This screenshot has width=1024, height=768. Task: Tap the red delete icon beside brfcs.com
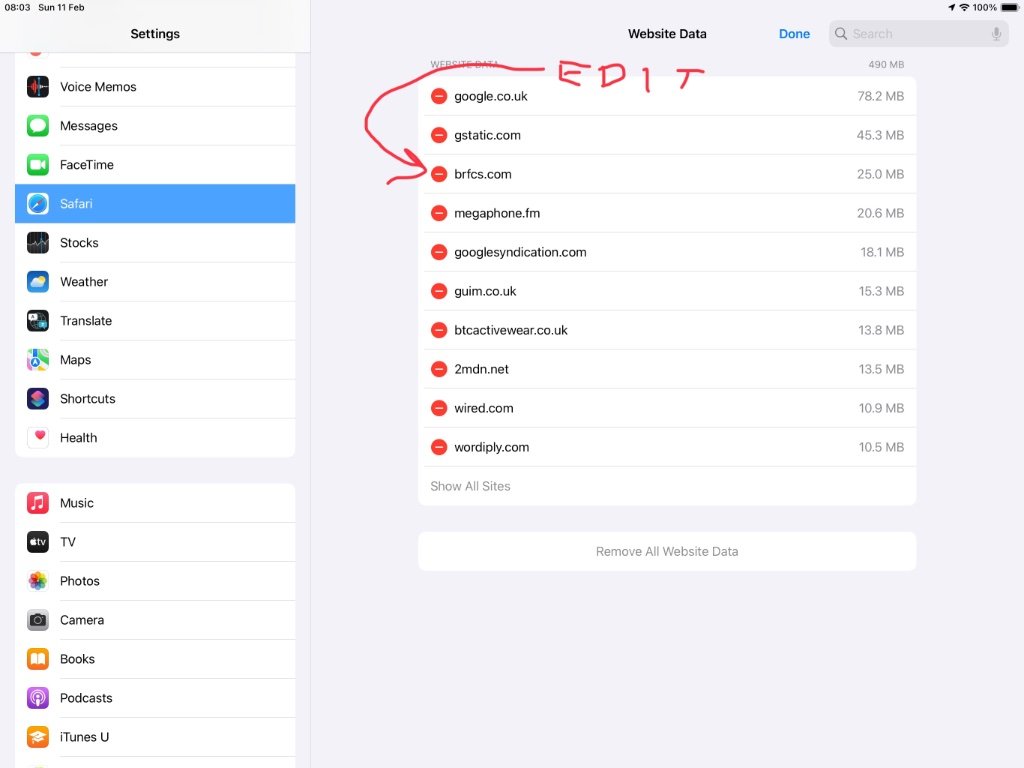point(439,174)
